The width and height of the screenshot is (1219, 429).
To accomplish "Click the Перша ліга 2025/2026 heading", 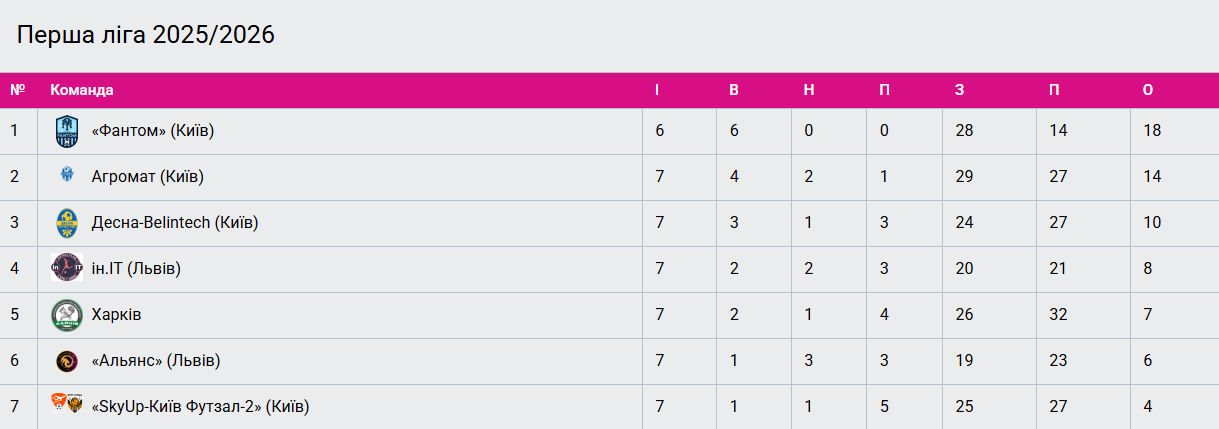I will point(146,36).
